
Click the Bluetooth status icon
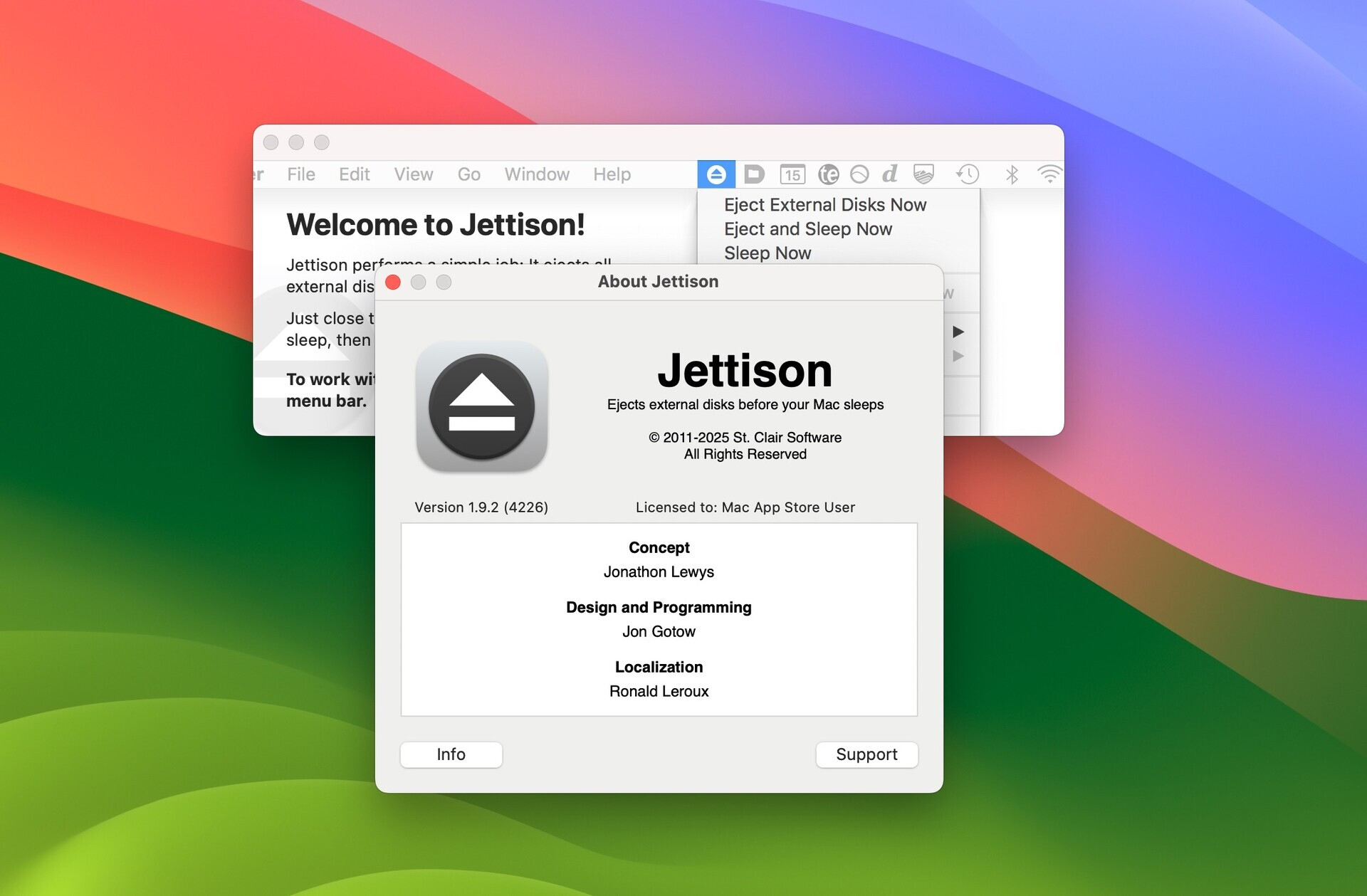click(1011, 174)
